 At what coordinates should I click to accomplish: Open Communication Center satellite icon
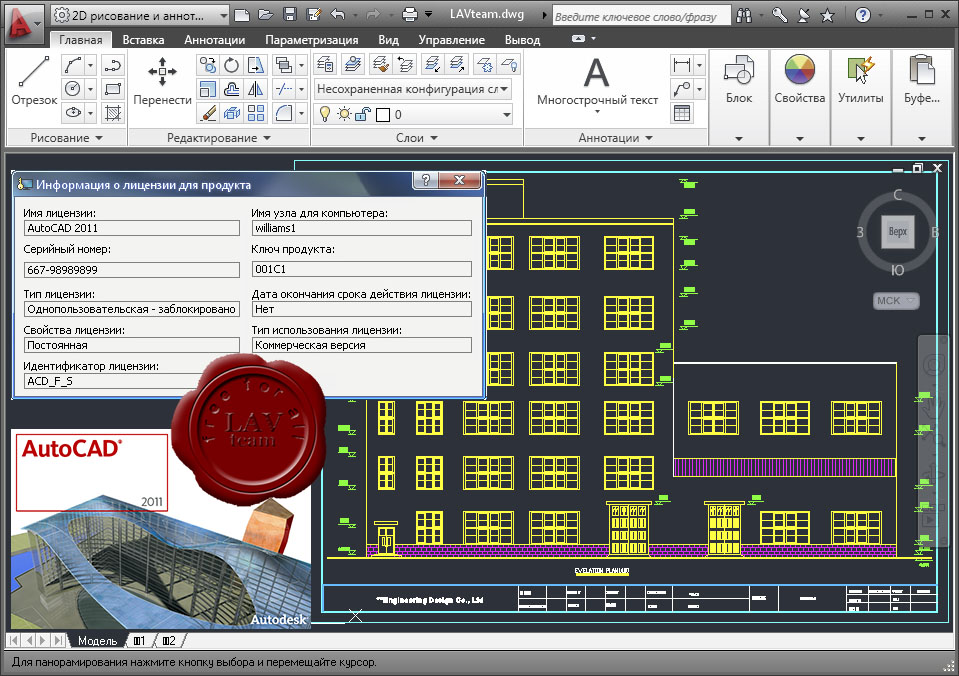click(x=804, y=15)
